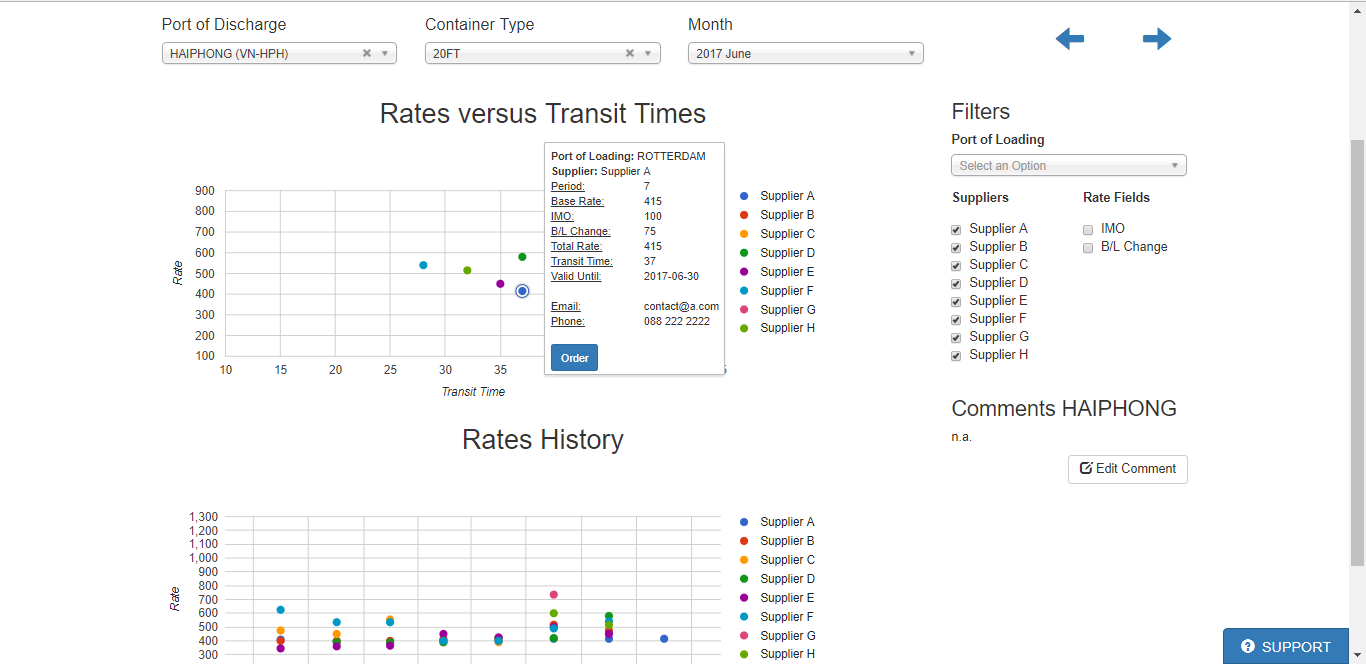Click Supplier G legend in Rates versus Transit Times

tap(777, 310)
